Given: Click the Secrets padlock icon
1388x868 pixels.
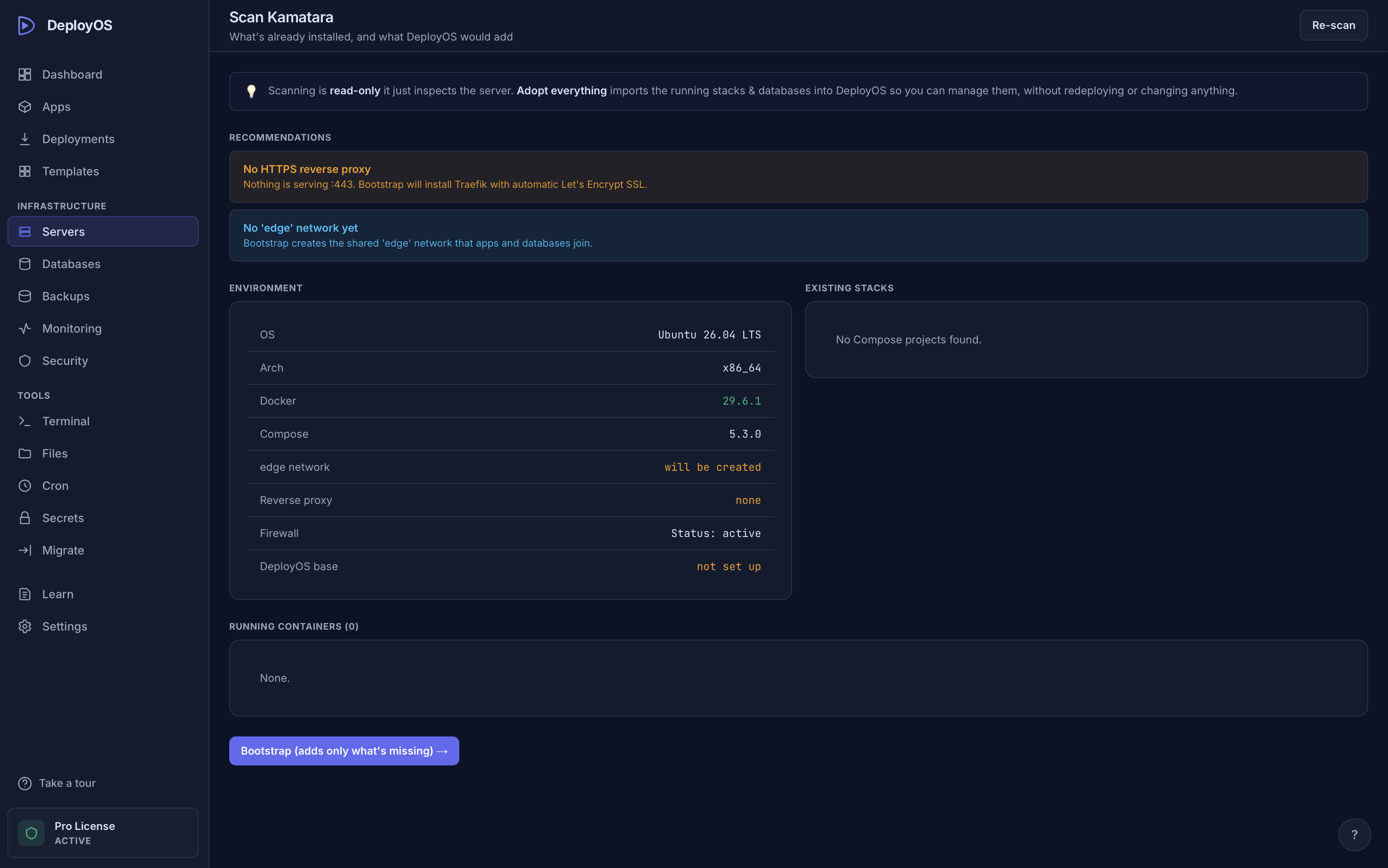Looking at the screenshot, I should pyautogui.click(x=25, y=518).
